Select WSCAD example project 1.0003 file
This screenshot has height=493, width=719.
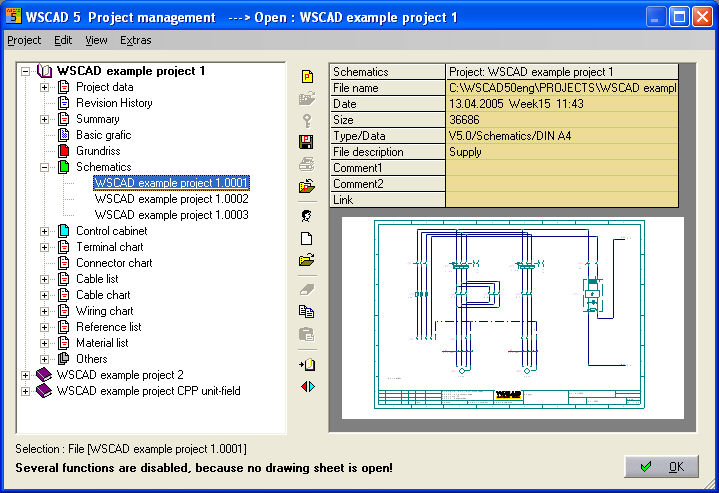coord(171,215)
